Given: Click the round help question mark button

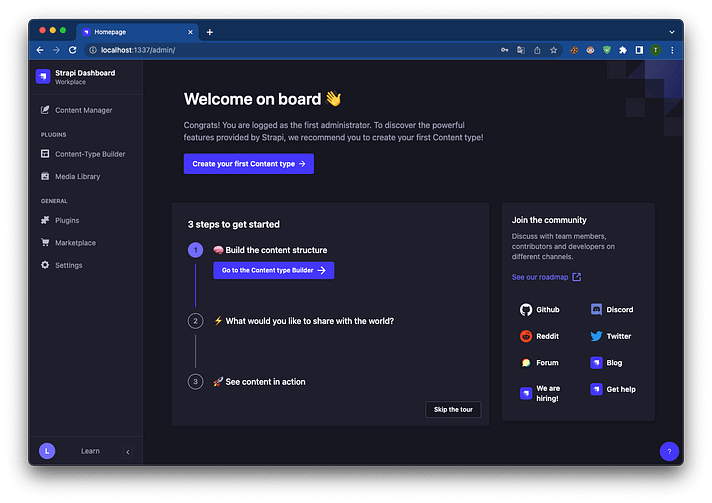Looking at the screenshot, I should (x=669, y=451).
